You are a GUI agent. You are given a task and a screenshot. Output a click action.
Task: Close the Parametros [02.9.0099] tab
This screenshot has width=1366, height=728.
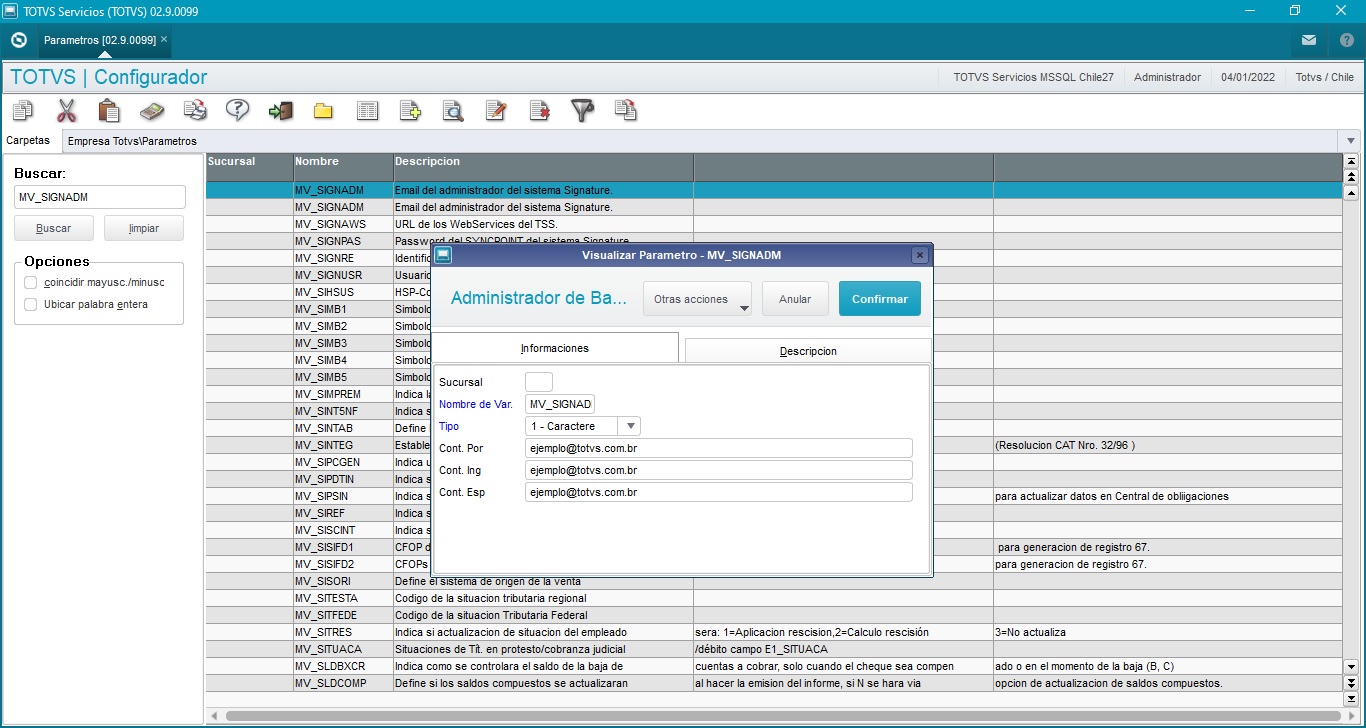pyautogui.click(x=164, y=40)
